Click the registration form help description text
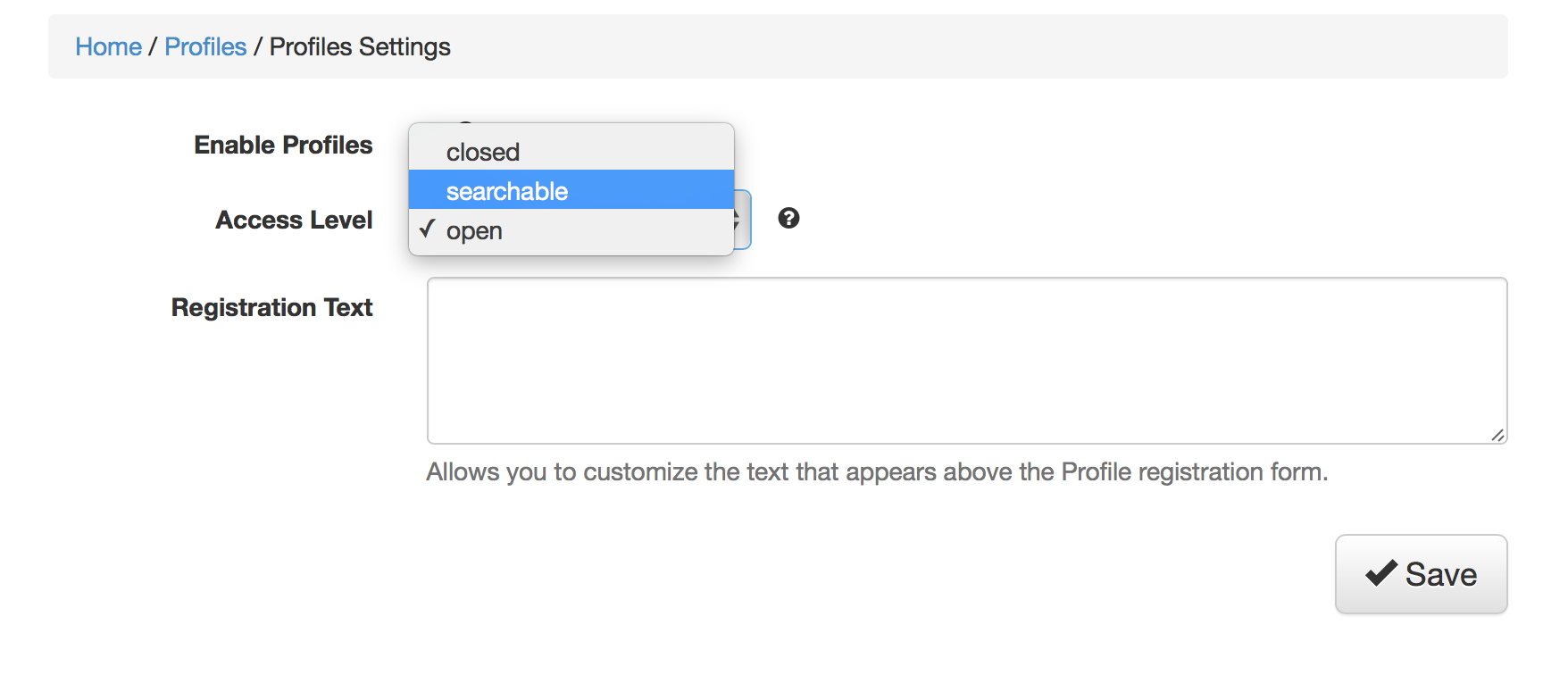The image size is (1568, 700). tap(876, 471)
